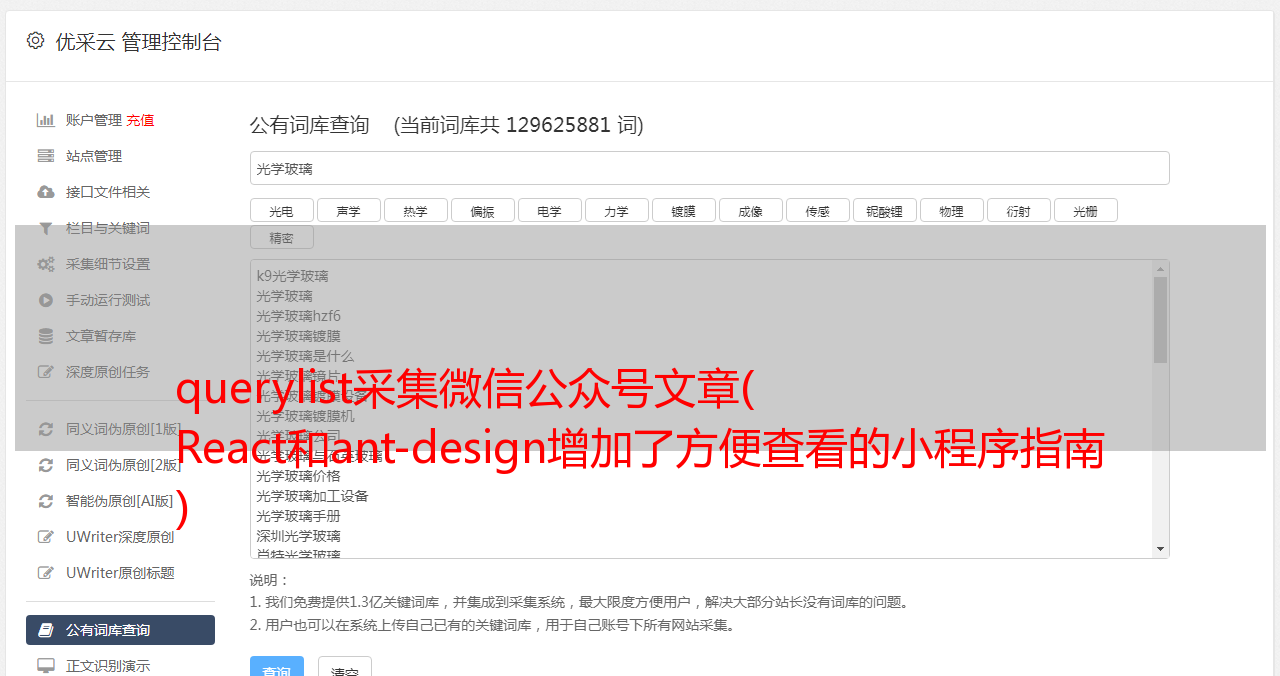The image size is (1280, 676).
Task: Click the note line starting 用户也可以在系统上传
Action: tap(494, 625)
